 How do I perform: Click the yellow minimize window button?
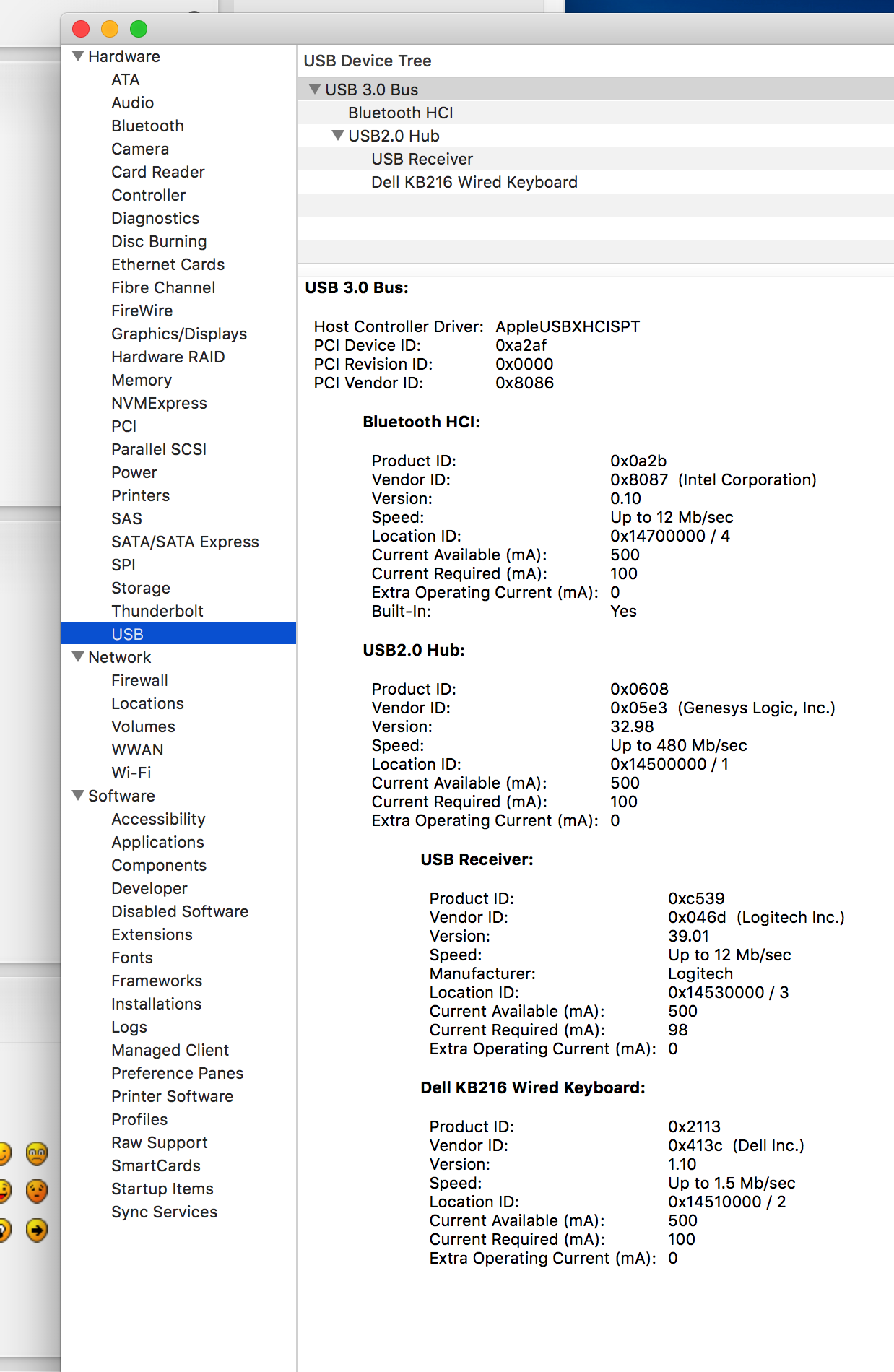110,29
